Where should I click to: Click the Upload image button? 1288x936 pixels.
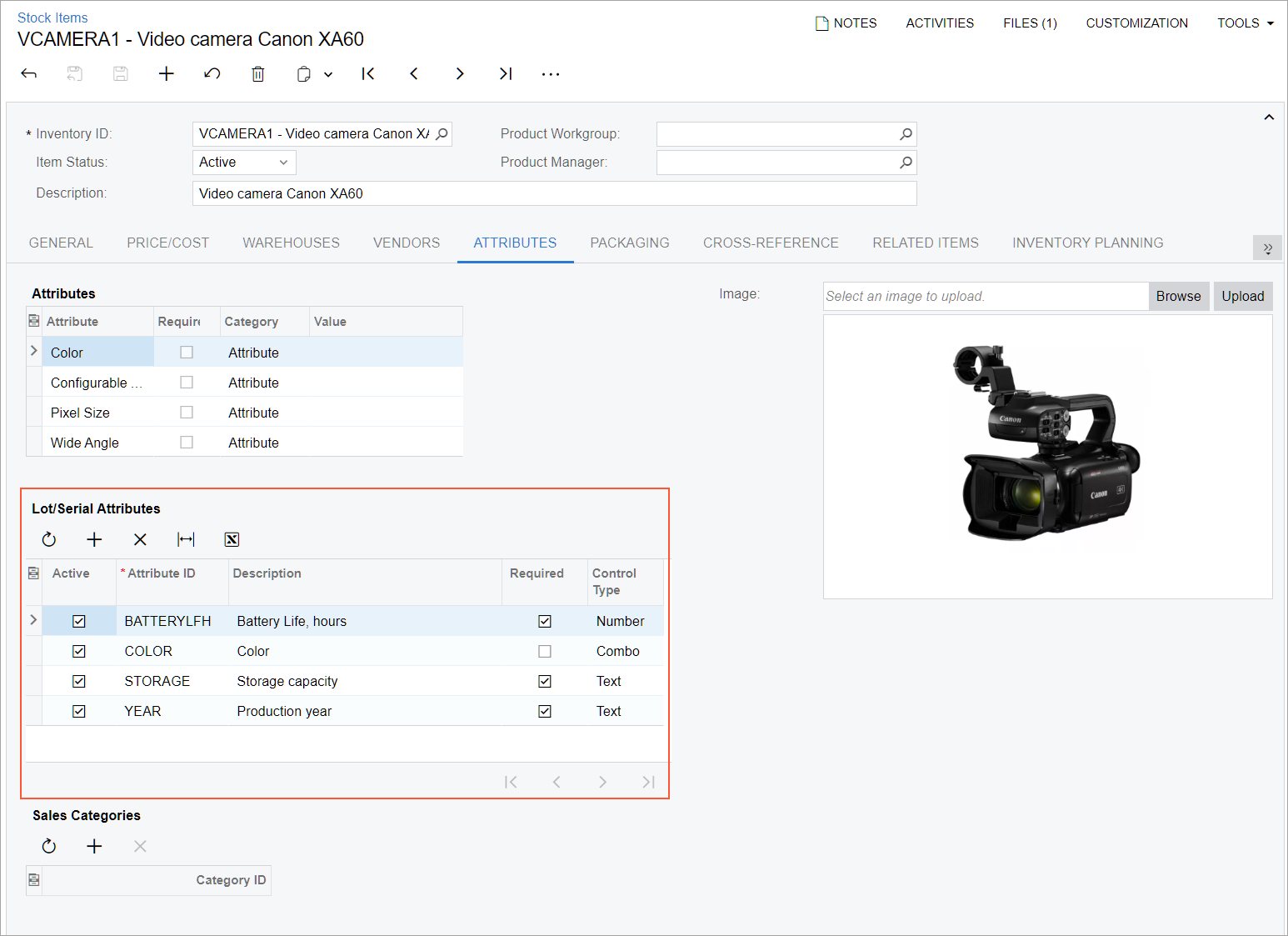coord(1243,296)
